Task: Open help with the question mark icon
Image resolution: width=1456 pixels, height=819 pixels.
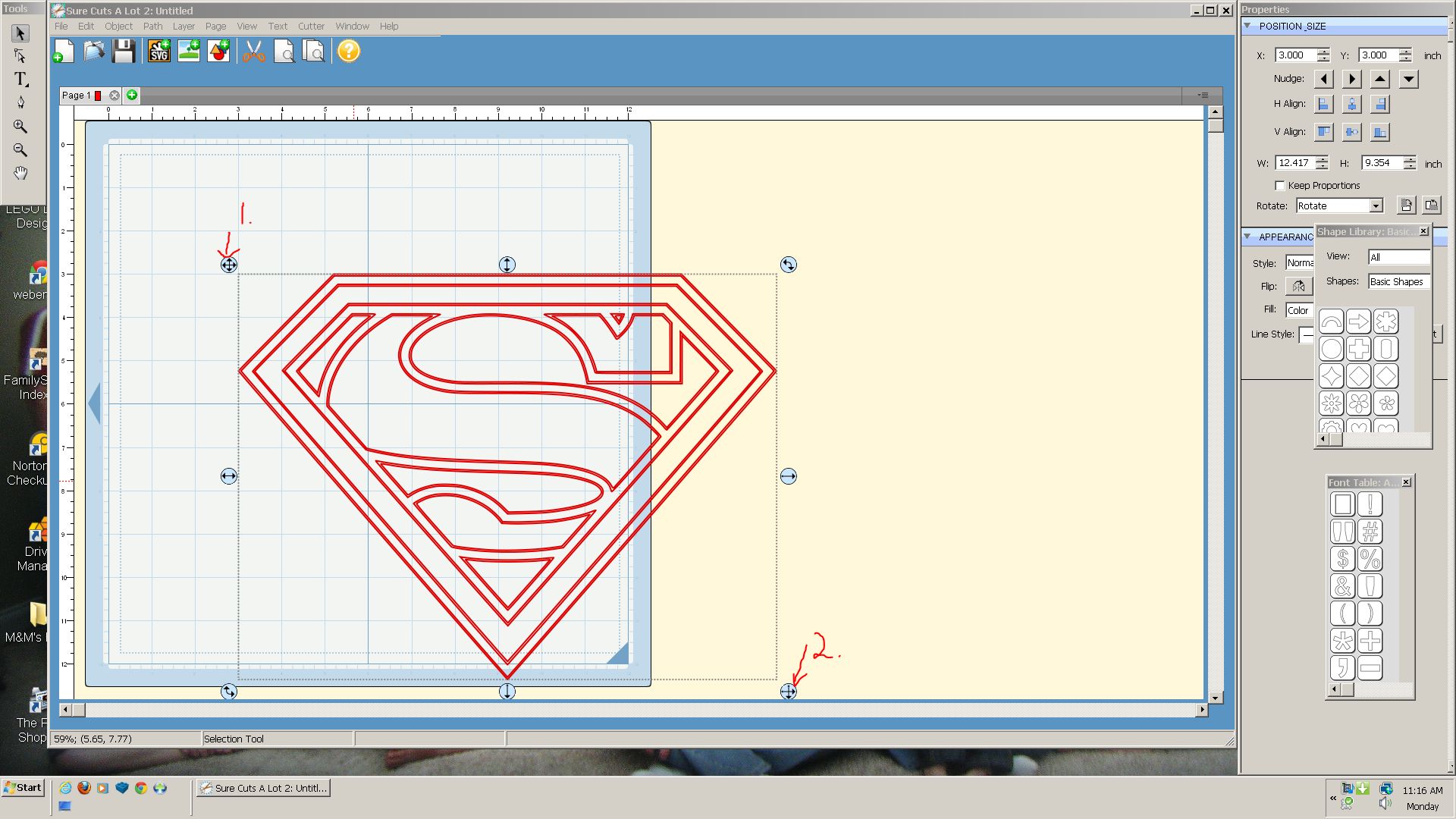Action: [349, 52]
